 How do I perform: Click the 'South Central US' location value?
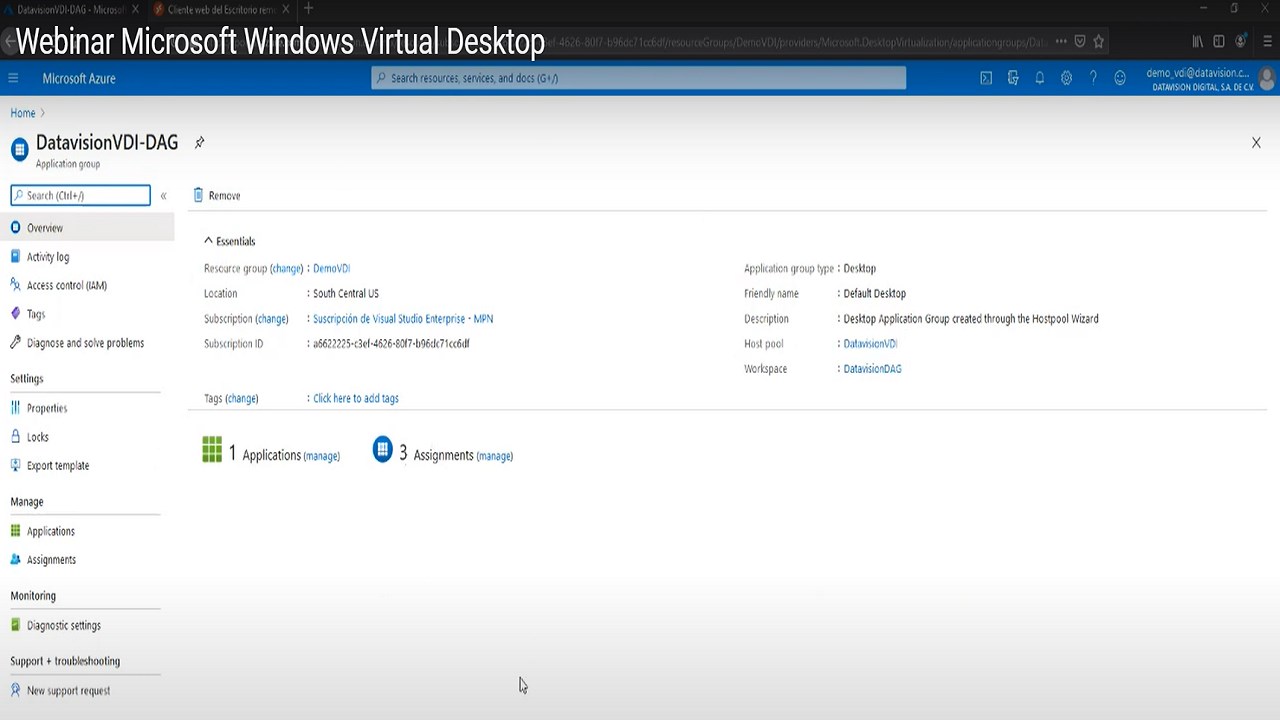click(346, 294)
